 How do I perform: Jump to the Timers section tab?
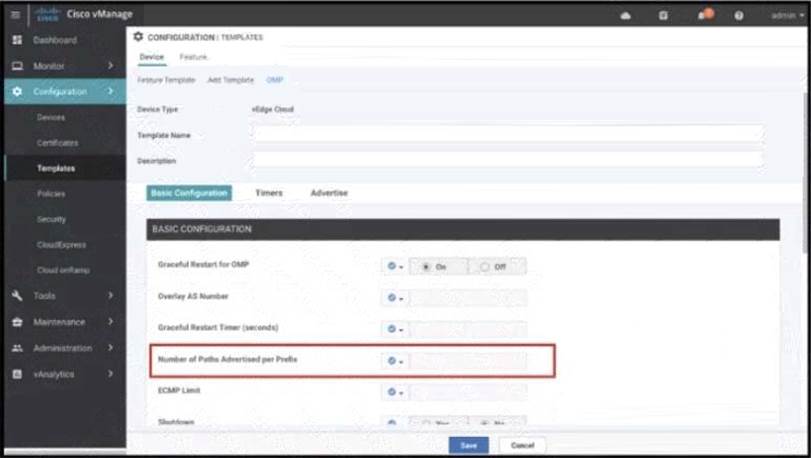point(269,193)
